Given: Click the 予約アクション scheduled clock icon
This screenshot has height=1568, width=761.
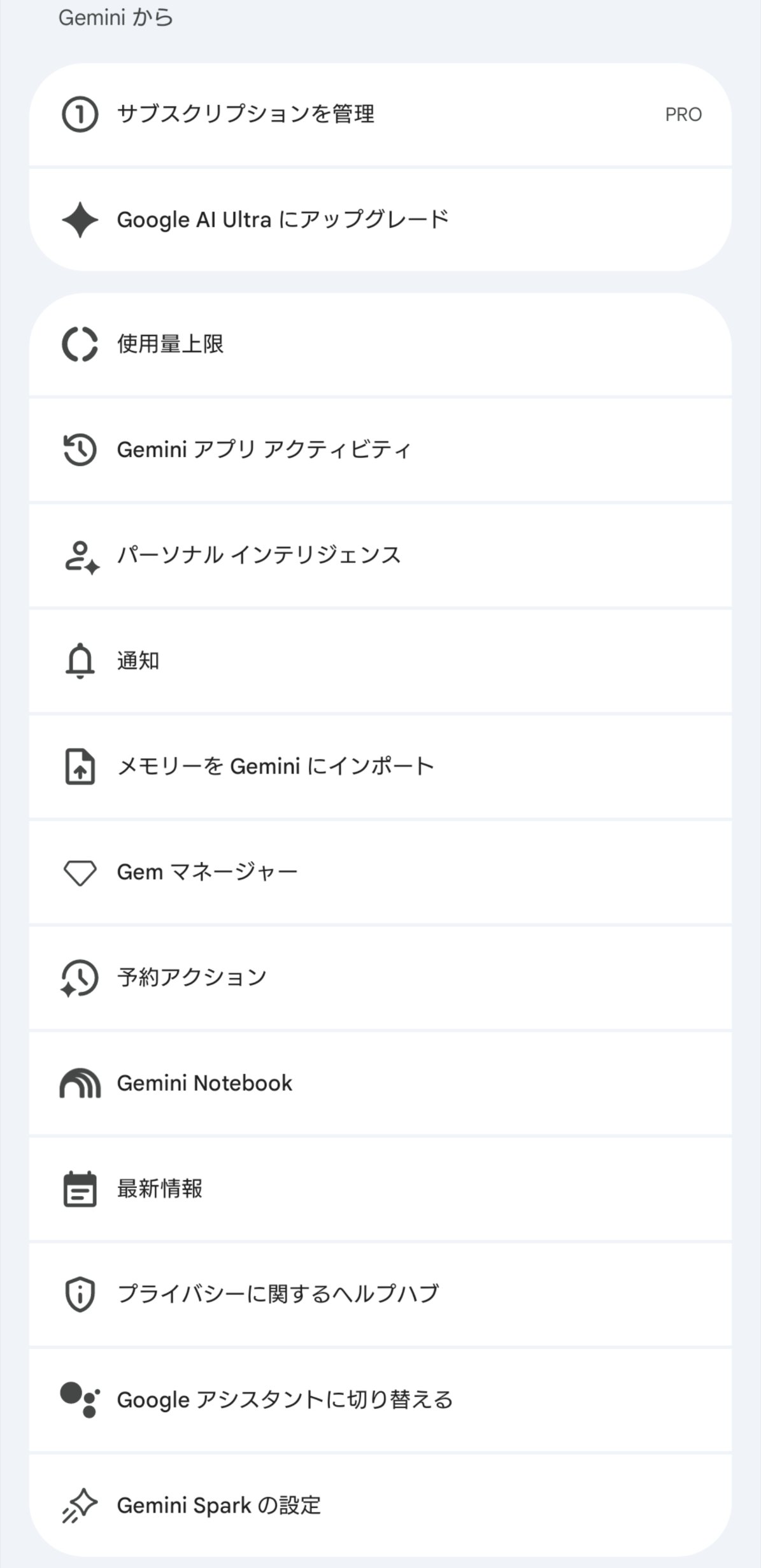Looking at the screenshot, I should click(x=80, y=978).
